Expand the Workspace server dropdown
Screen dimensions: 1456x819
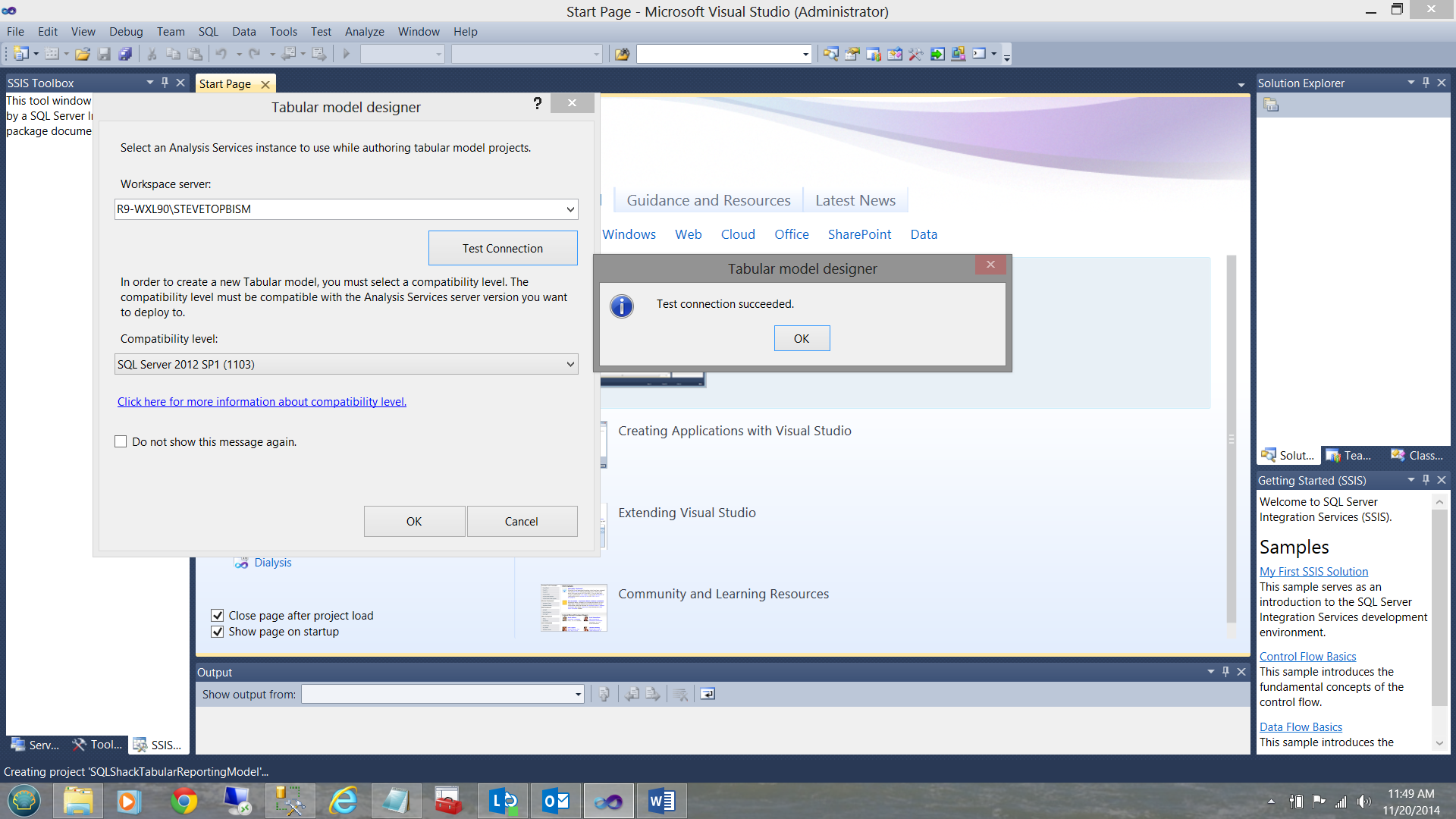tap(570, 209)
